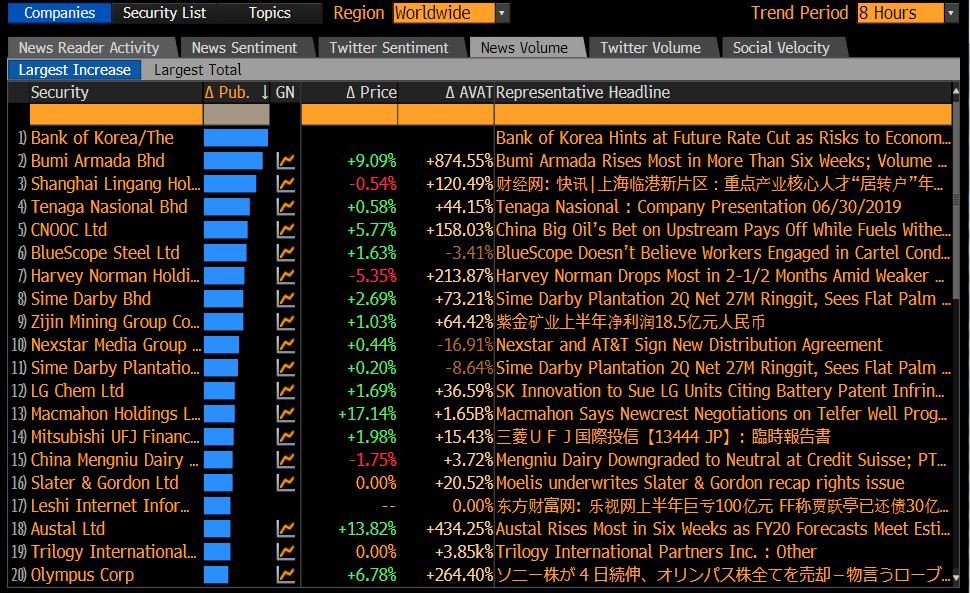
Task: Click the Representative Headline filter field
Action: click(x=723, y=114)
